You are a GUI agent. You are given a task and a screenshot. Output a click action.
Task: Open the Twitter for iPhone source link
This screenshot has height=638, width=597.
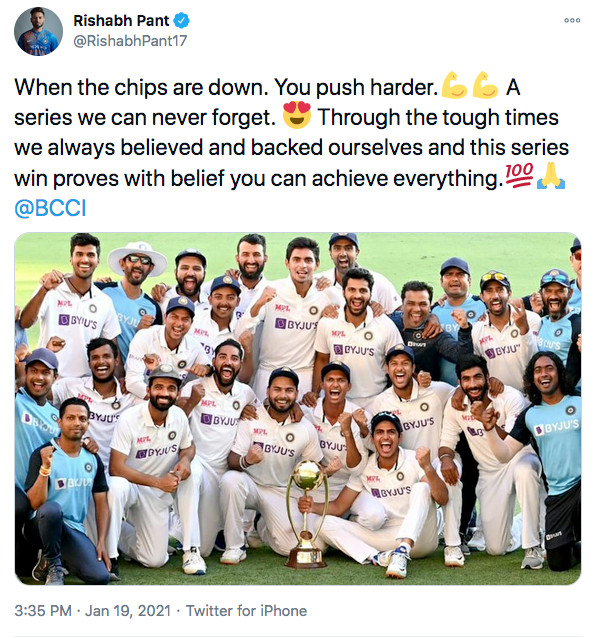click(x=246, y=611)
